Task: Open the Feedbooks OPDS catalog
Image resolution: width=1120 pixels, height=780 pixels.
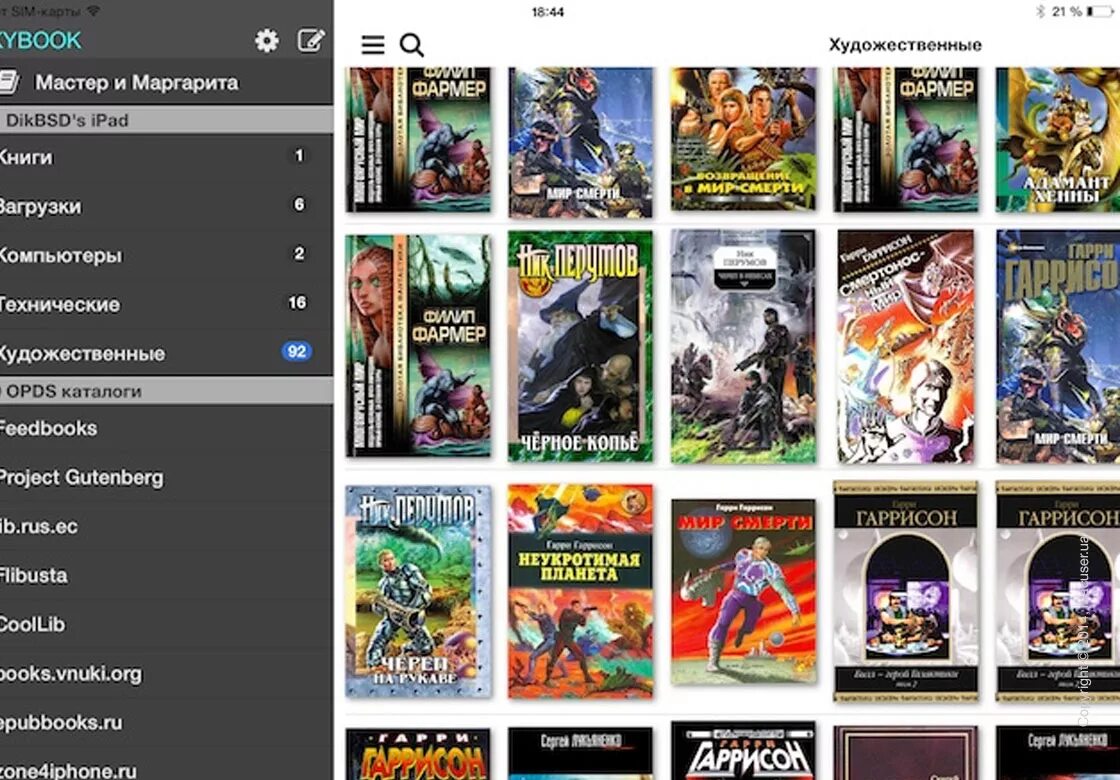Action: point(166,428)
